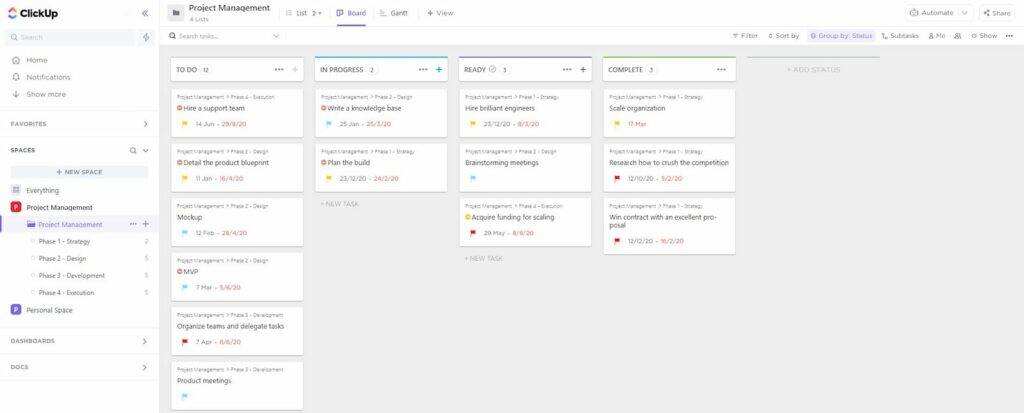Click Add Status column

point(814,69)
